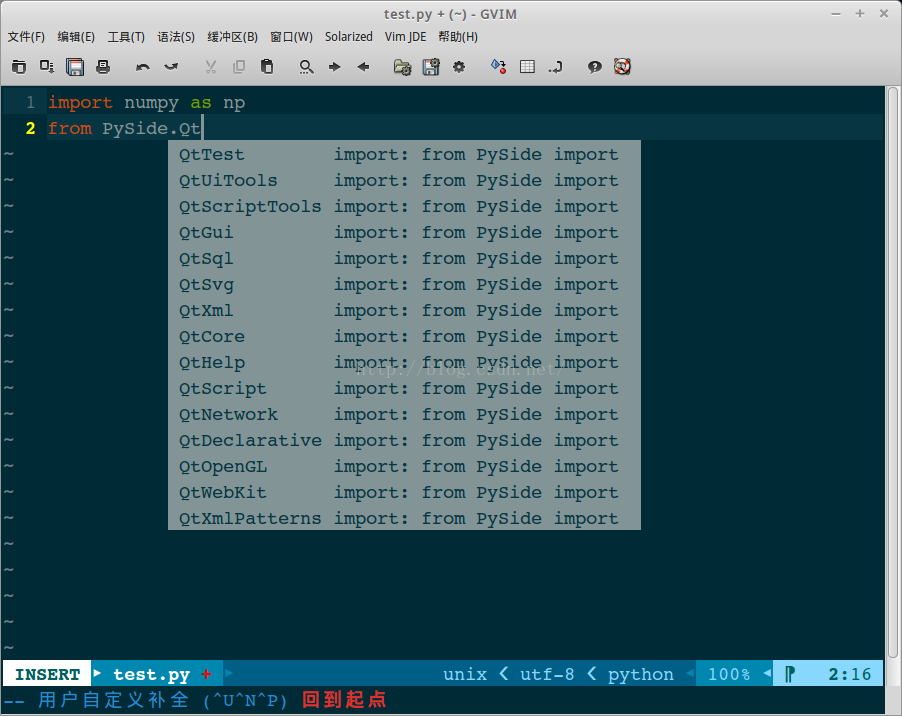Open the 缓冲区(B) menu
The height and width of the screenshot is (716, 902).
click(x=232, y=37)
